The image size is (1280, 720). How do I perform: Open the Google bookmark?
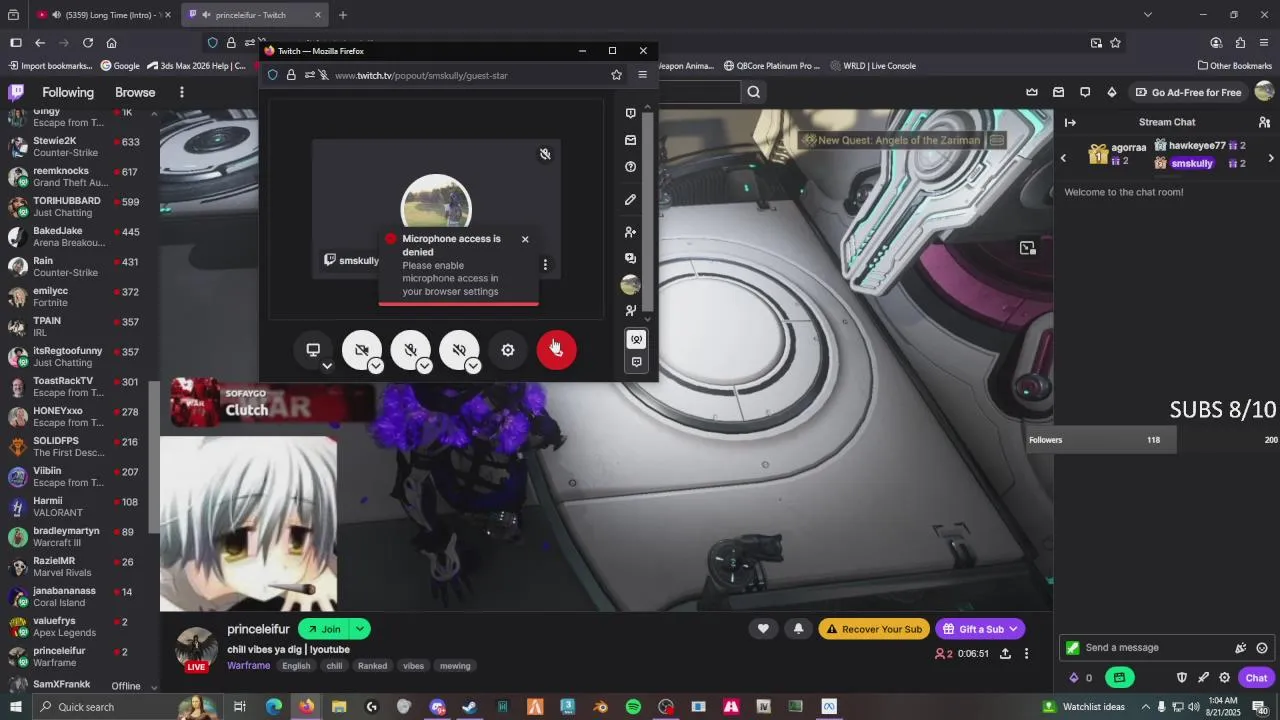pos(120,66)
